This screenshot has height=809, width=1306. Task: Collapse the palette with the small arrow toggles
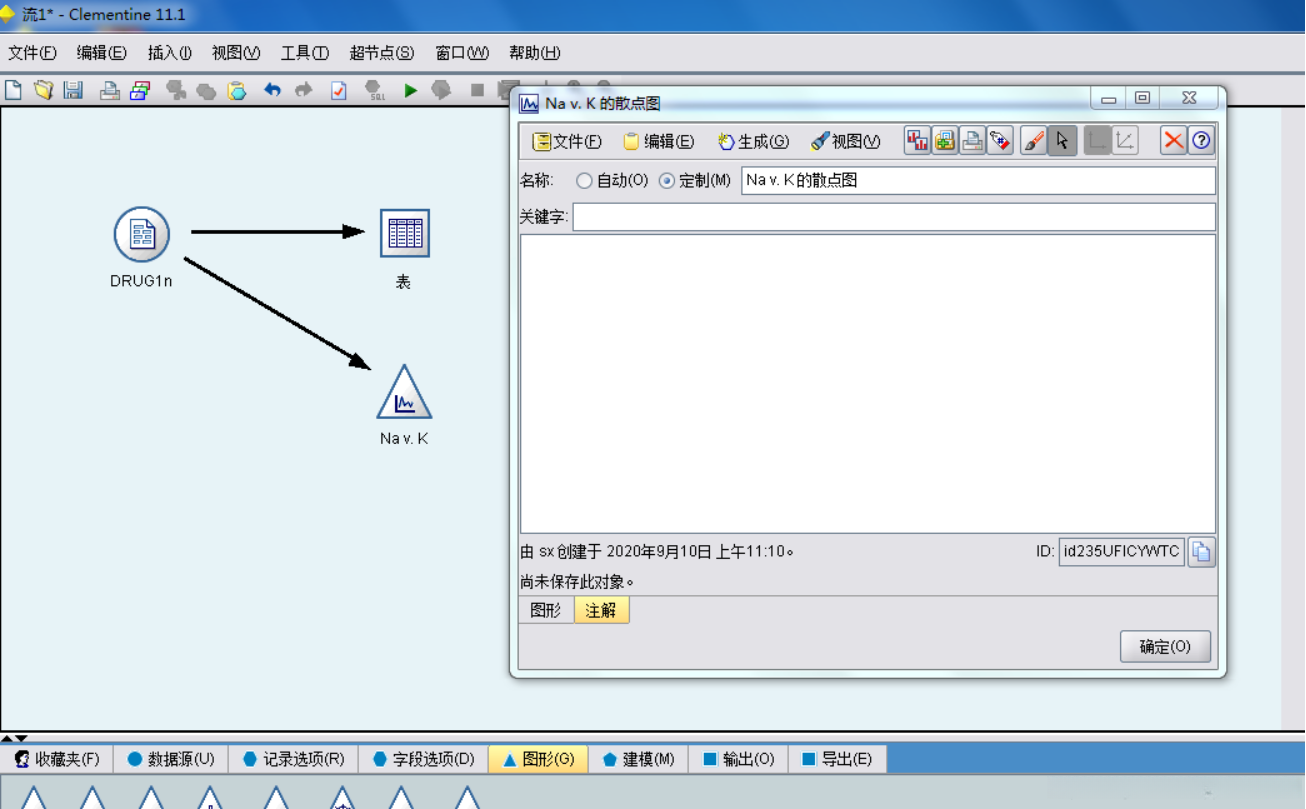click(x=14, y=738)
